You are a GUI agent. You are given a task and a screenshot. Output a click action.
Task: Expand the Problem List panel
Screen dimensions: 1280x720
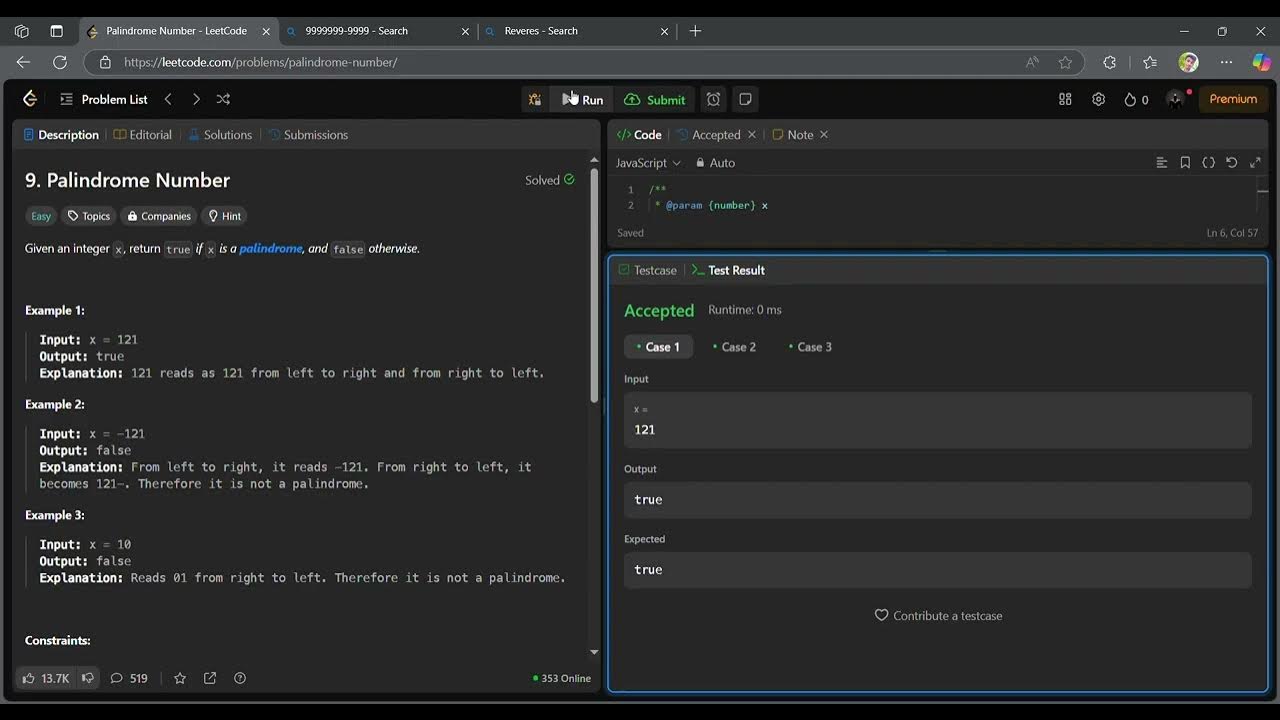click(x=104, y=99)
